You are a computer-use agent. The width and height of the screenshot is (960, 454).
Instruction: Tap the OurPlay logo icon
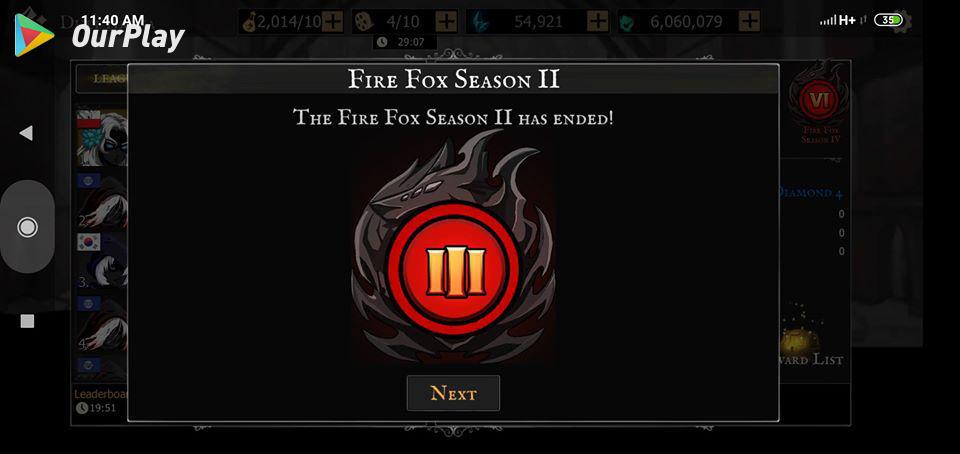click(x=34, y=35)
